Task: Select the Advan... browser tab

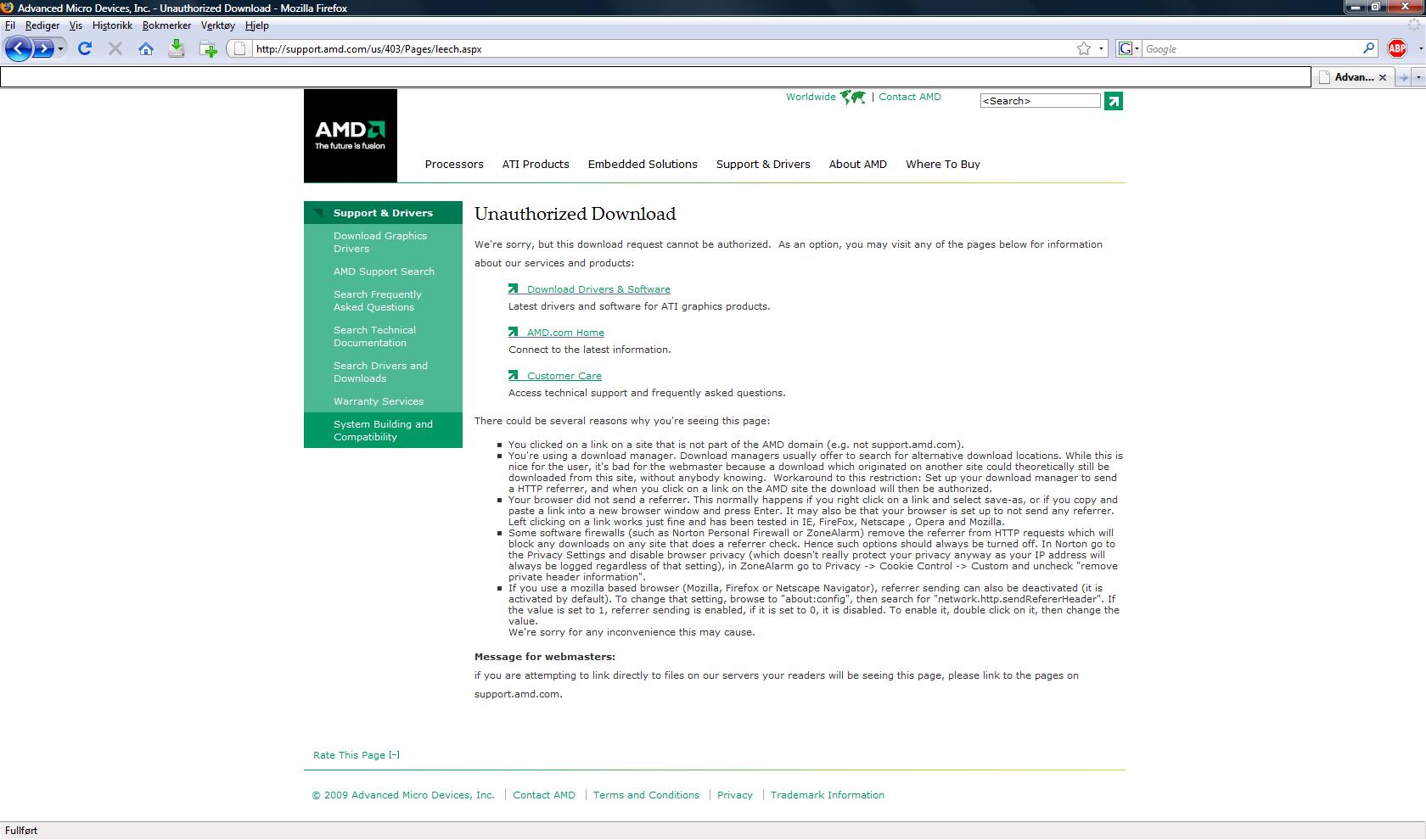Action: [1353, 77]
